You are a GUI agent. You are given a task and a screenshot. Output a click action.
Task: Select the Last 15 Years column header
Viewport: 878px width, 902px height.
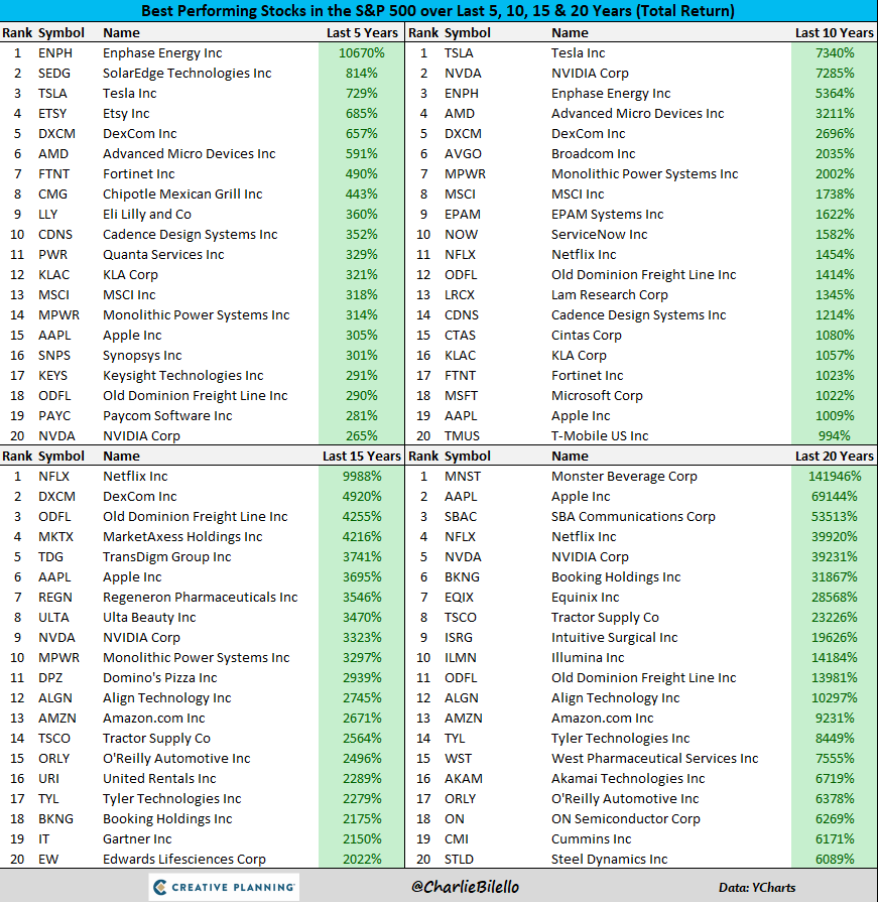pyautogui.click(x=362, y=456)
